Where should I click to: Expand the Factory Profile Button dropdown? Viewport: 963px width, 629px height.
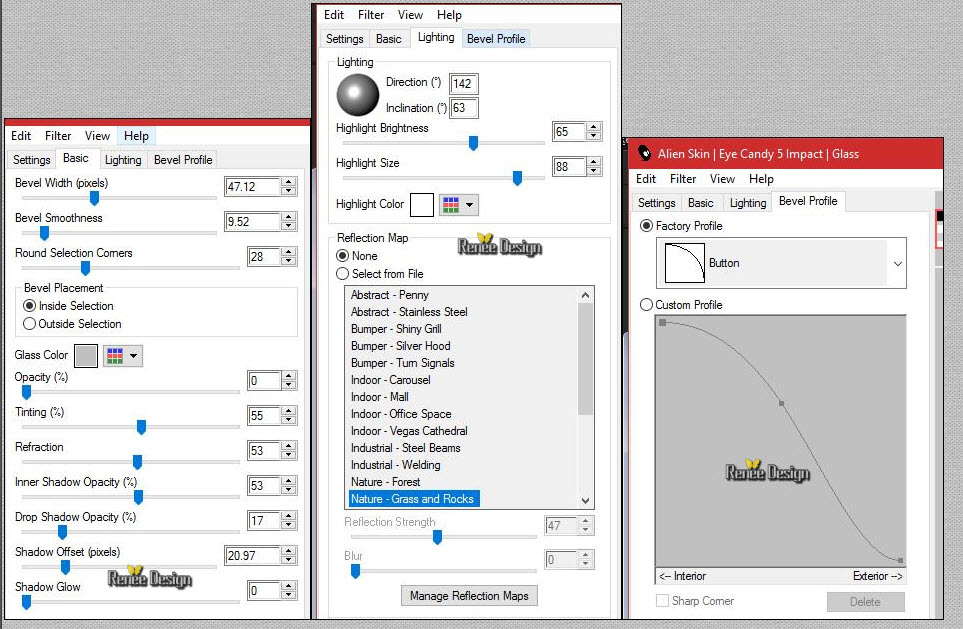[897, 264]
